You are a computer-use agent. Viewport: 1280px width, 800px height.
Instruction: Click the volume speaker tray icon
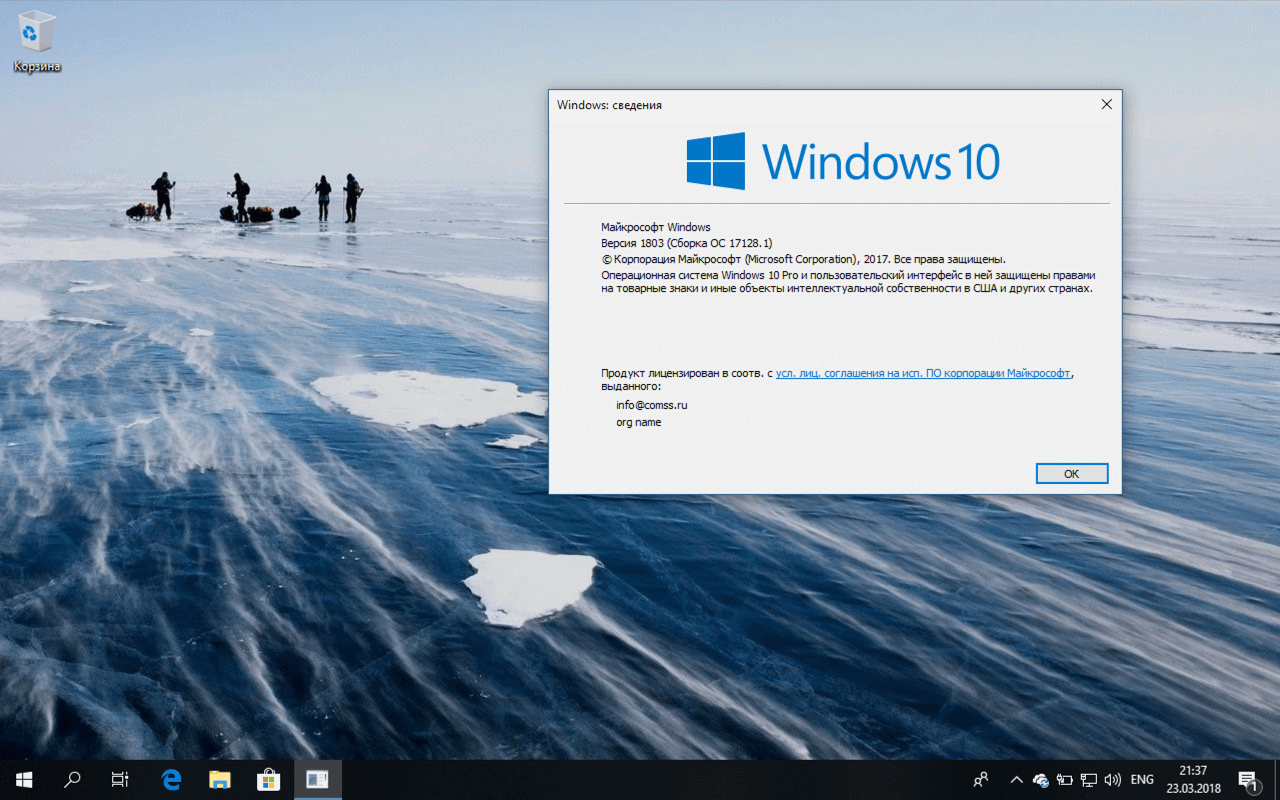click(1113, 780)
